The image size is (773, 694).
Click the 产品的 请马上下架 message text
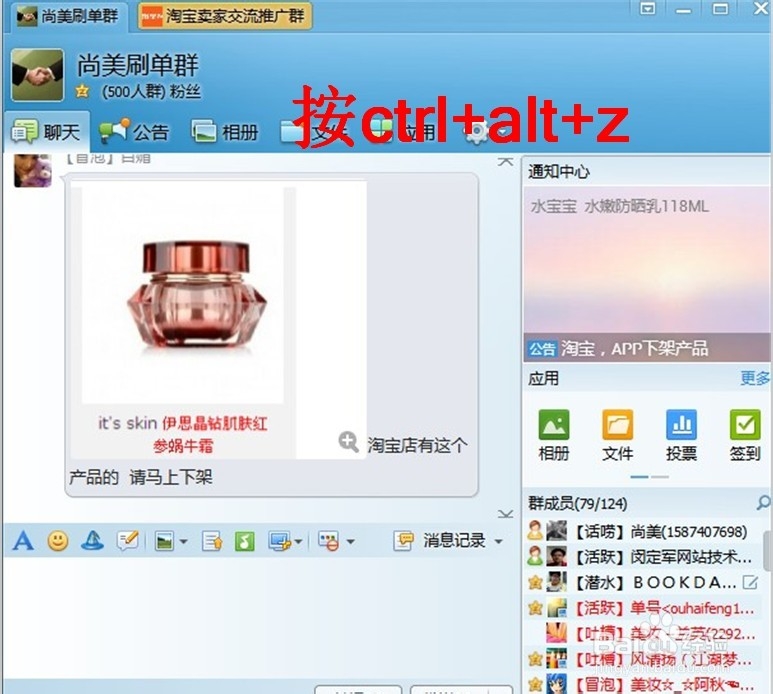tap(141, 477)
